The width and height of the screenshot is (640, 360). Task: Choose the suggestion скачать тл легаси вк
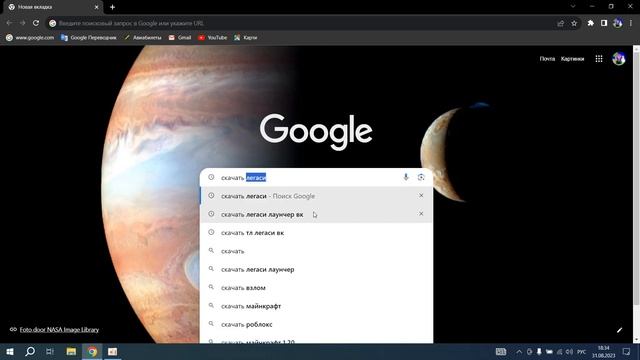coord(316,233)
